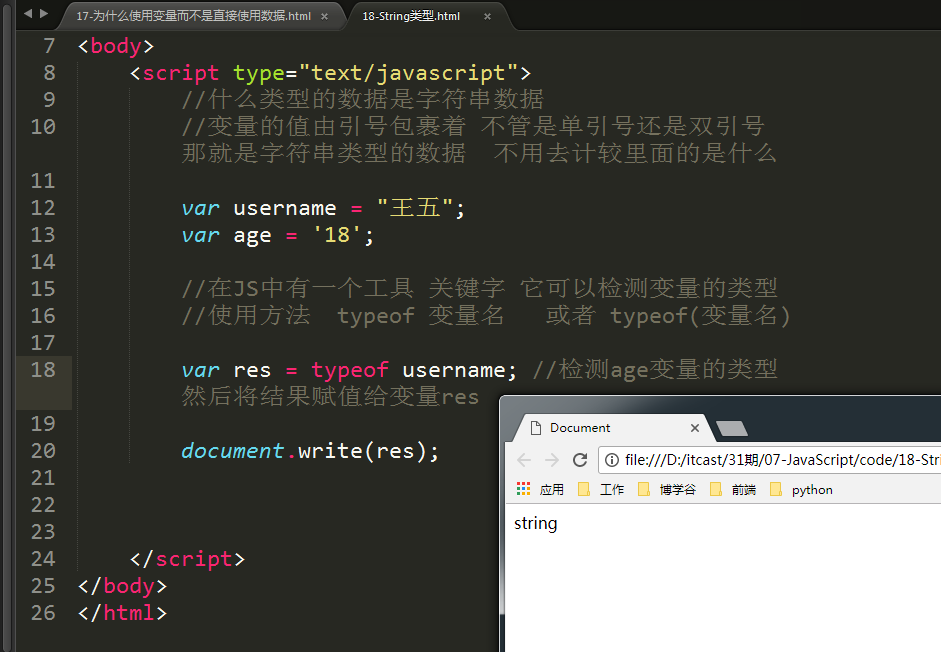Click 'string' output in browser page
The image size is (941, 652).
click(535, 524)
